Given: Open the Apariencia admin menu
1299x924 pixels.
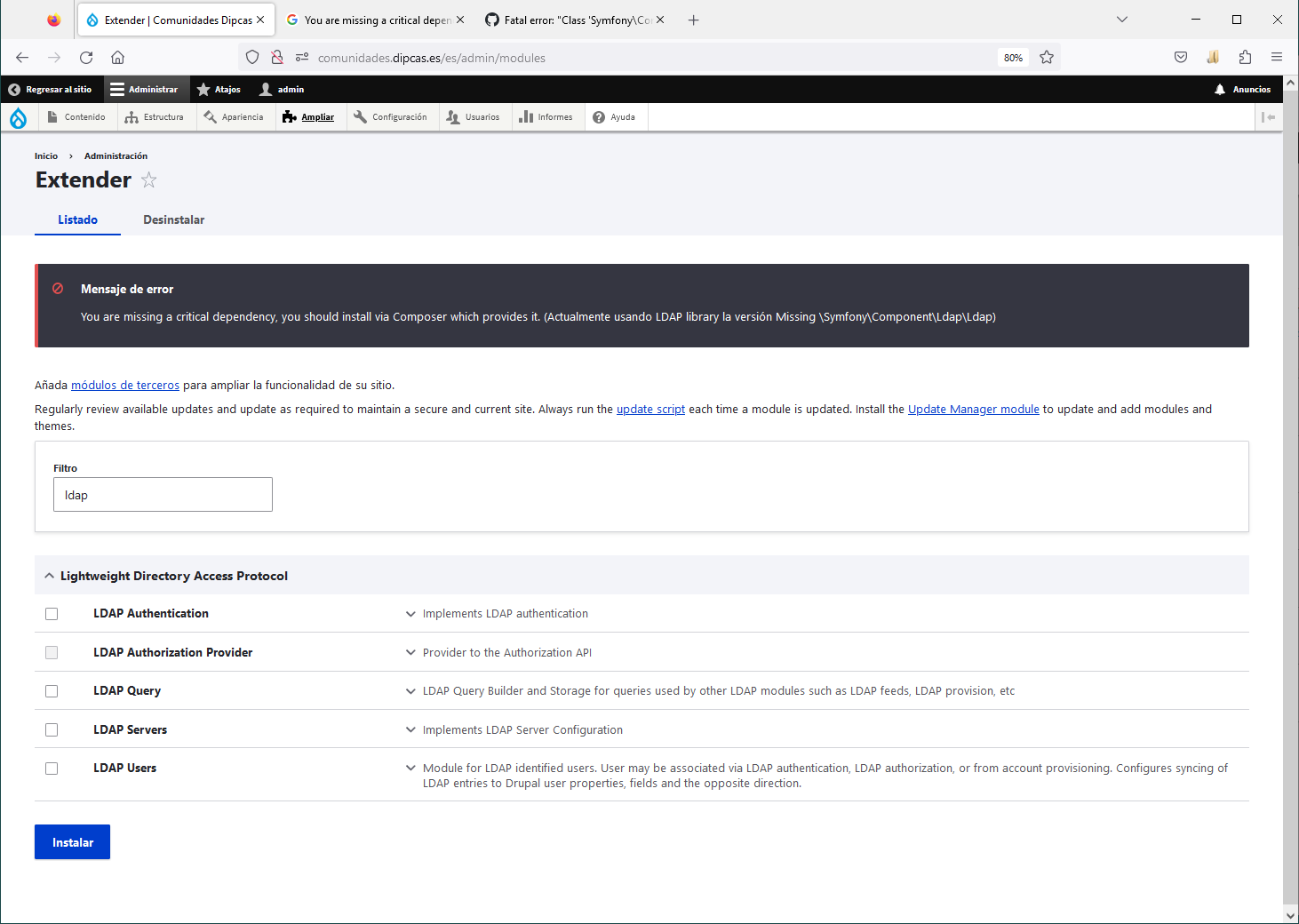Looking at the screenshot, I should (x=234, y=117).
